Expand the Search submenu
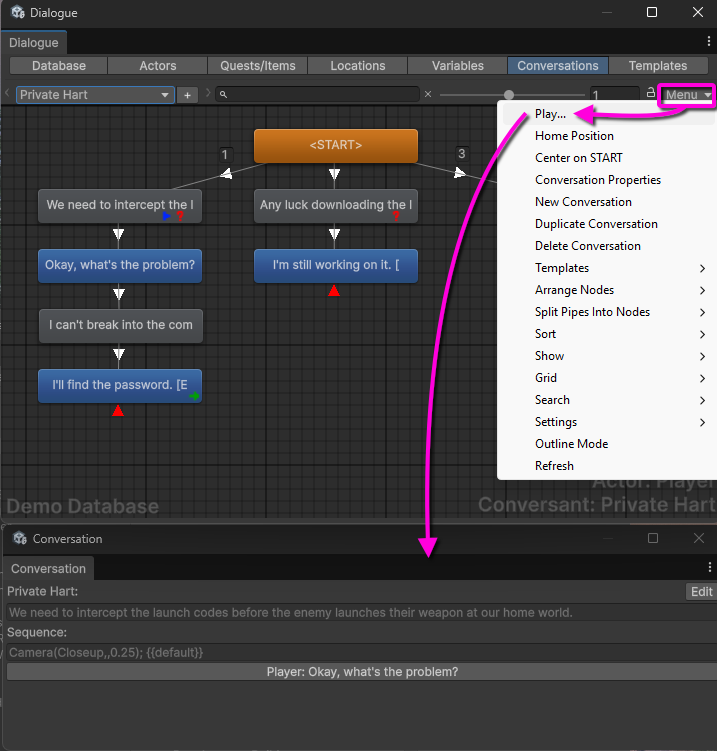The width and height of the screenshot is (717, 751). point(607,400)
